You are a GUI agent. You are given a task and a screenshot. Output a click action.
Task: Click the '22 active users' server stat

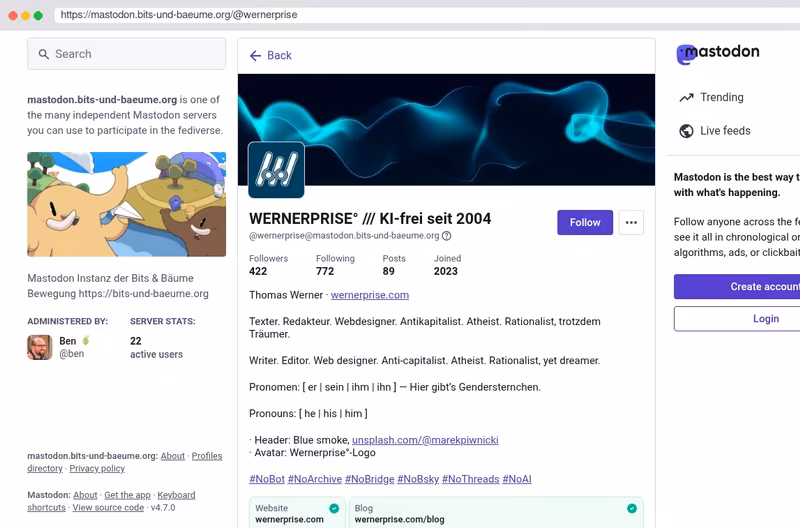pos(156,347)
